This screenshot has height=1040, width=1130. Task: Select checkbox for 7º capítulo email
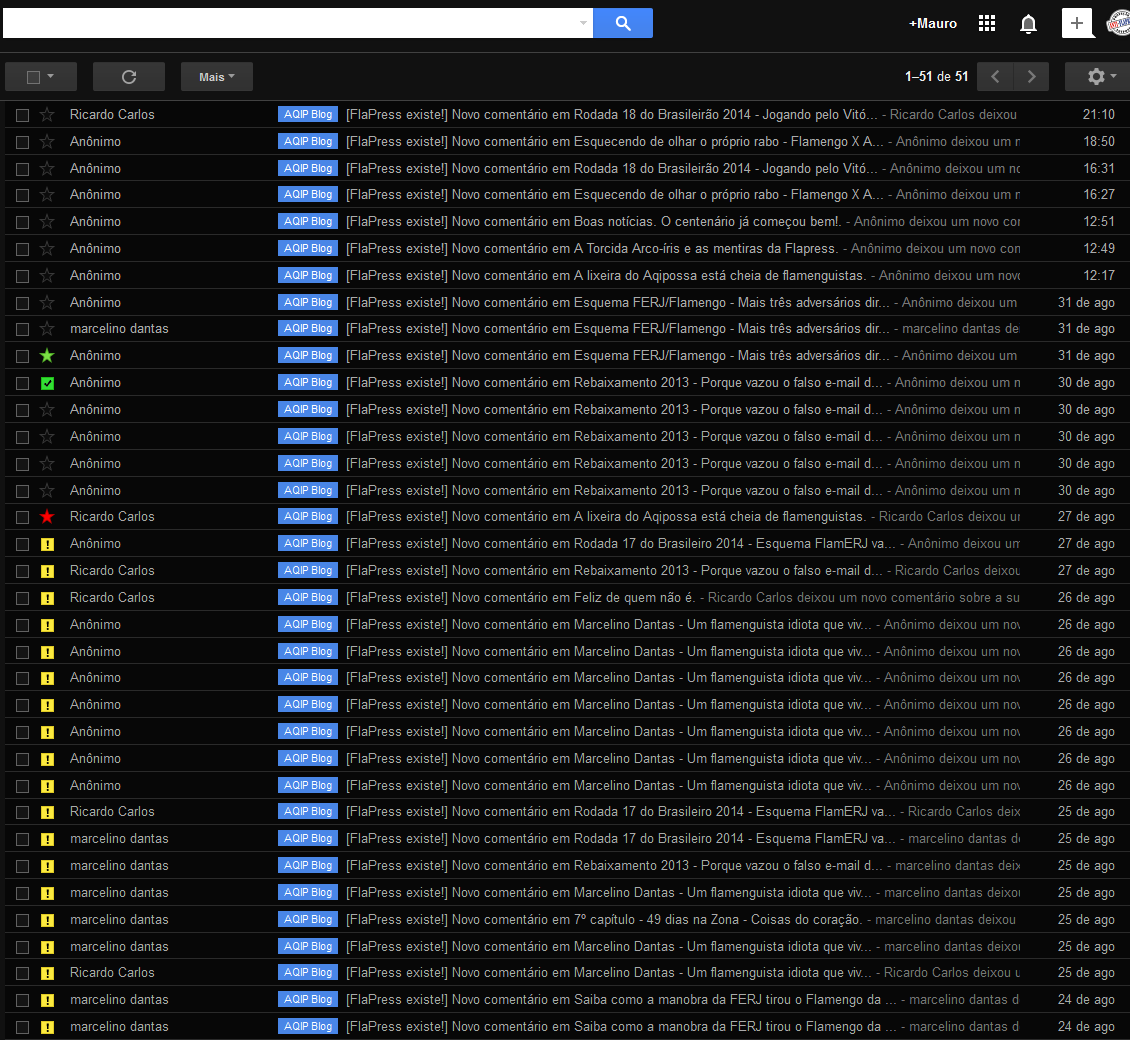[x=22, y=920]
